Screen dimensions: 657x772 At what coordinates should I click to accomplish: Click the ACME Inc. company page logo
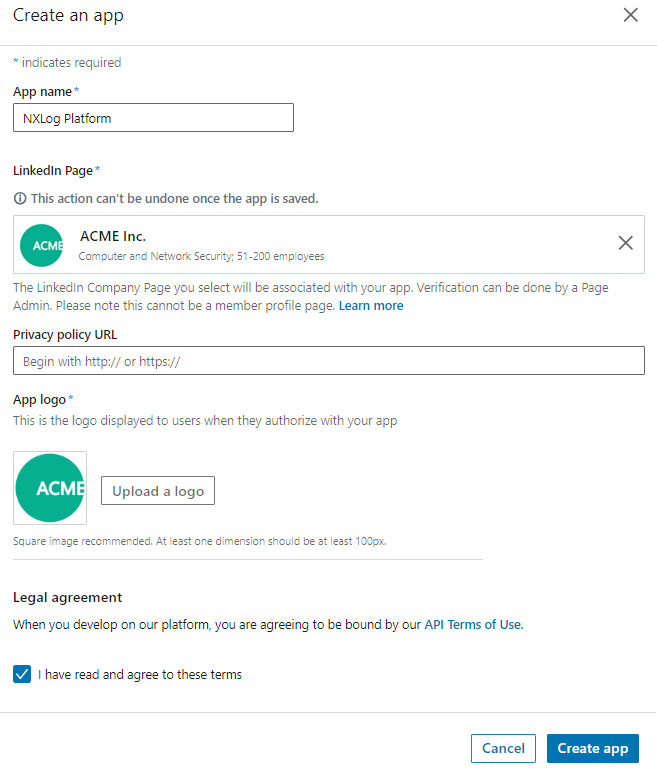tap(42, 245)
